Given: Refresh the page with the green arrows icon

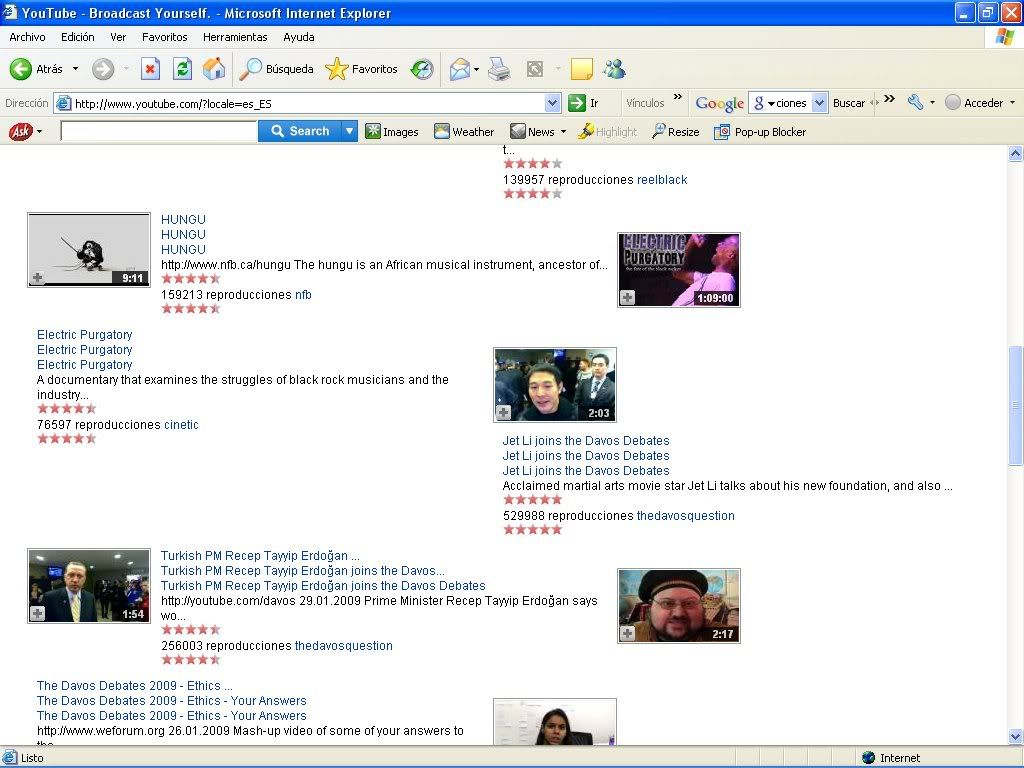Looking at the screenshot, I should coord(182,69).
